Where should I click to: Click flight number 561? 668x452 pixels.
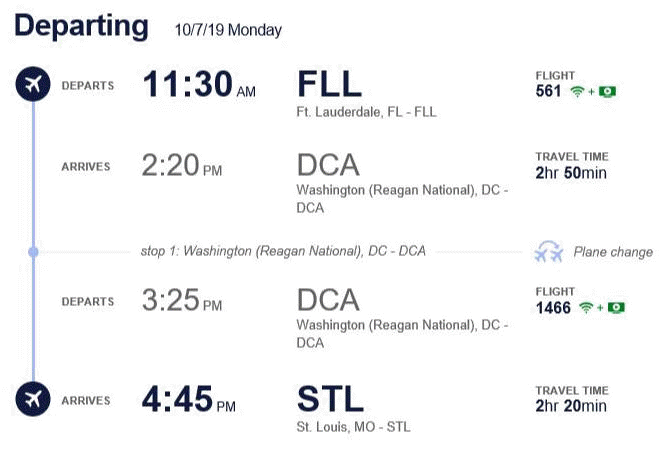coord(548,91)
